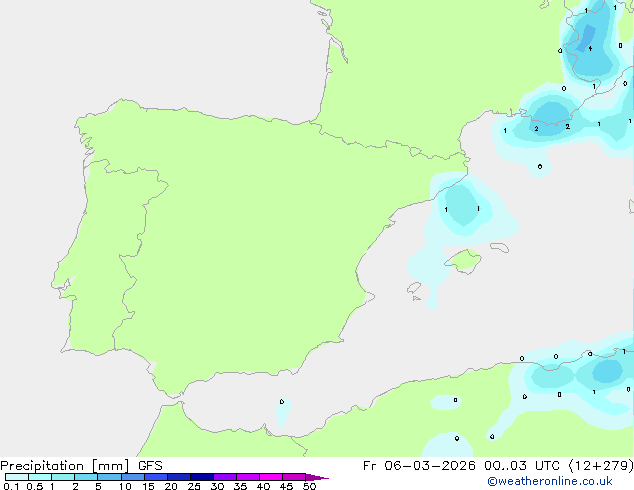Screen dimensions: 634x490
Task: Click the 1–2 mm legend color swatch
Action: point(63,477)
